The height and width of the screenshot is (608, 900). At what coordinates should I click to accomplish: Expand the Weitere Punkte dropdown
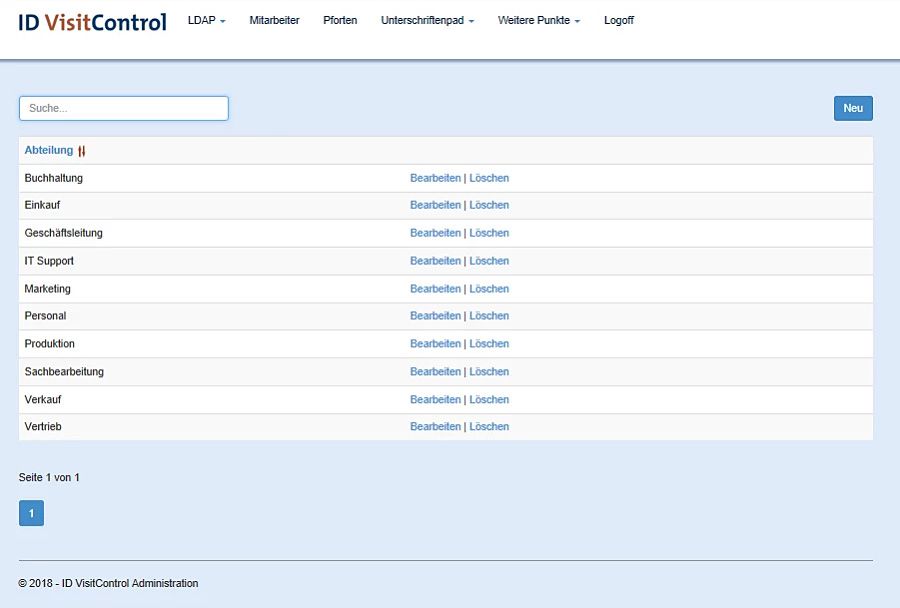pos(538,20)
